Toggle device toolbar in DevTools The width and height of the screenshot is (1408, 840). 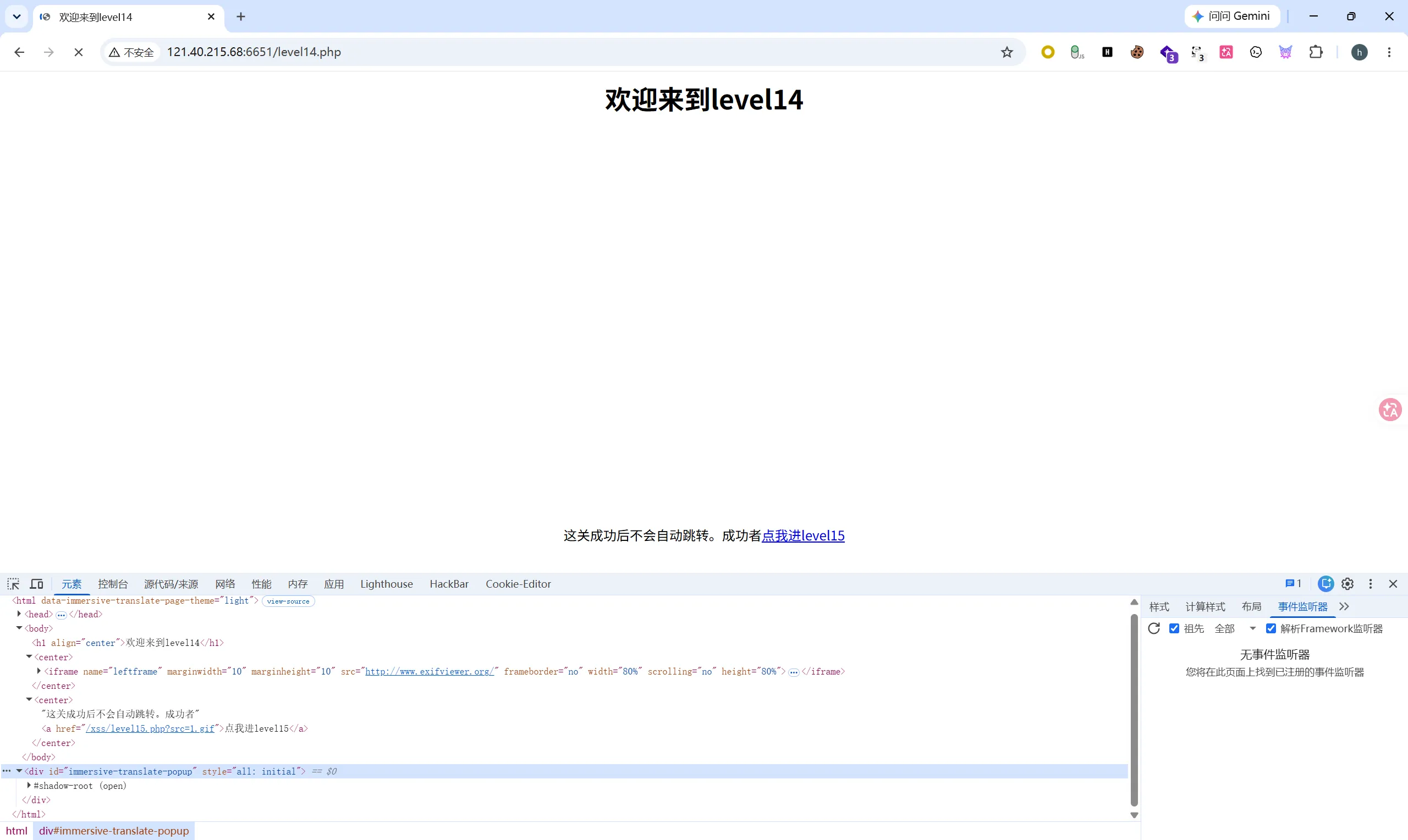point(37,584)
